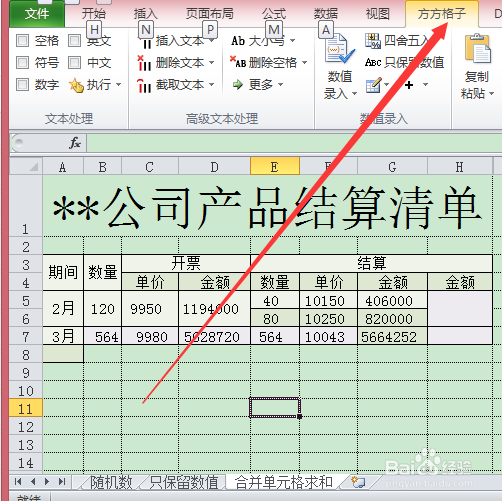502x501 pixels.
Task: Click the plus sign icon
Action: click(409, 85)
